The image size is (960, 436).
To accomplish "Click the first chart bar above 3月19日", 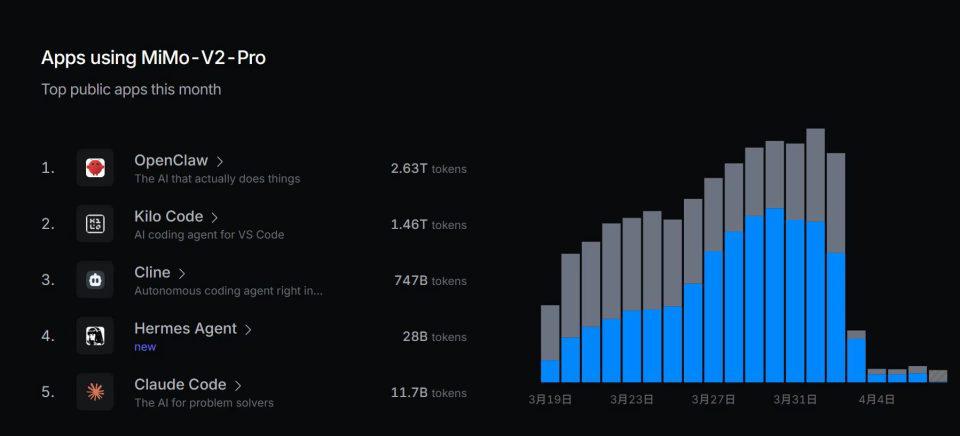I will (550, 345).
